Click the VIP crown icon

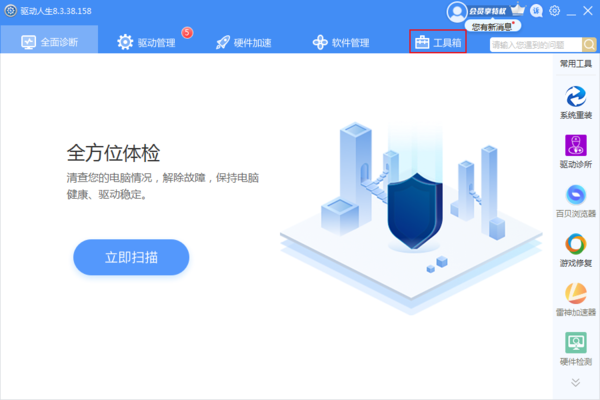(518, 11)
